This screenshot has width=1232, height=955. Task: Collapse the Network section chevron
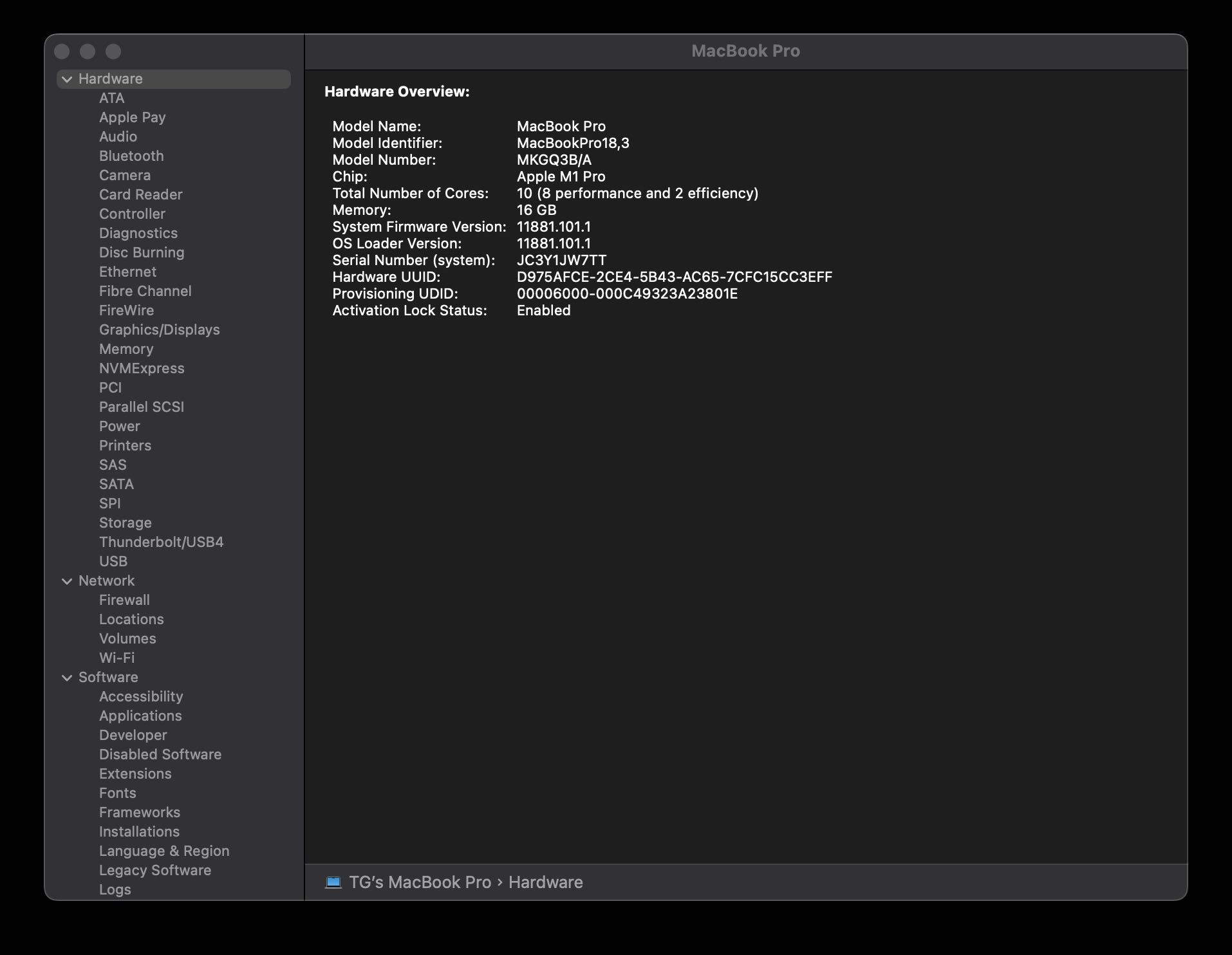tap(67, 581)
